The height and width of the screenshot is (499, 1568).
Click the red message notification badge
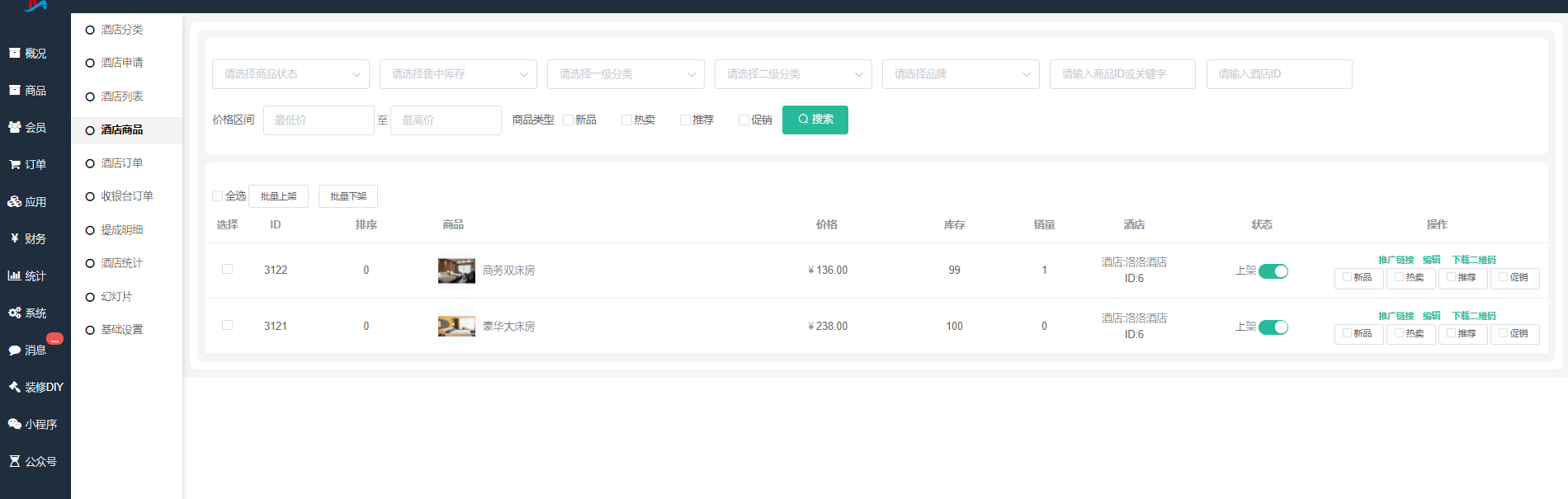[x=54, y=338]
